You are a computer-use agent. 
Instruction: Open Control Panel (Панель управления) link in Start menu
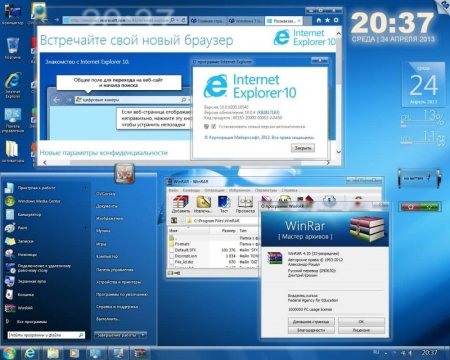pos(115,269)
